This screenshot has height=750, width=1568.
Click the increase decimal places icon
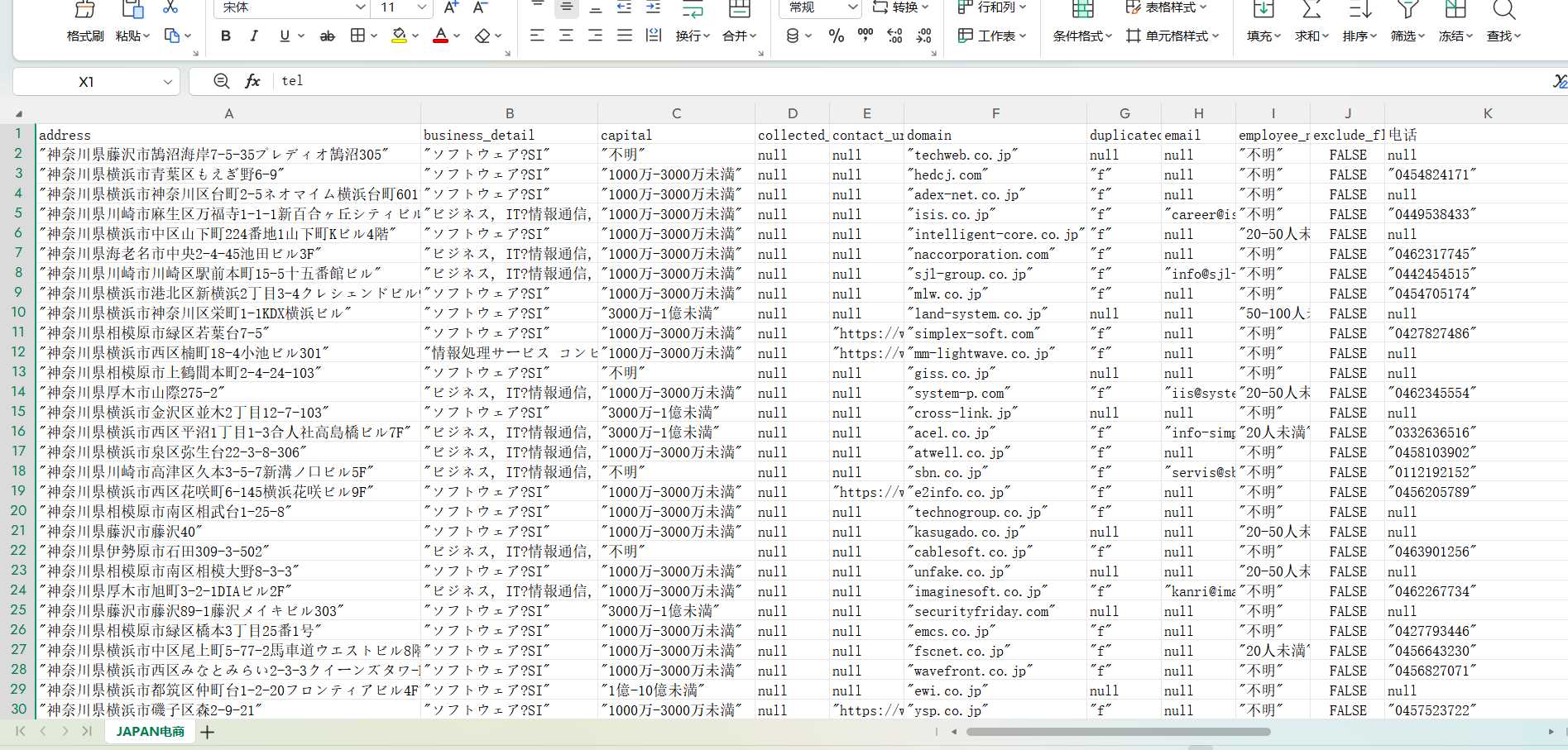point(894,36)
